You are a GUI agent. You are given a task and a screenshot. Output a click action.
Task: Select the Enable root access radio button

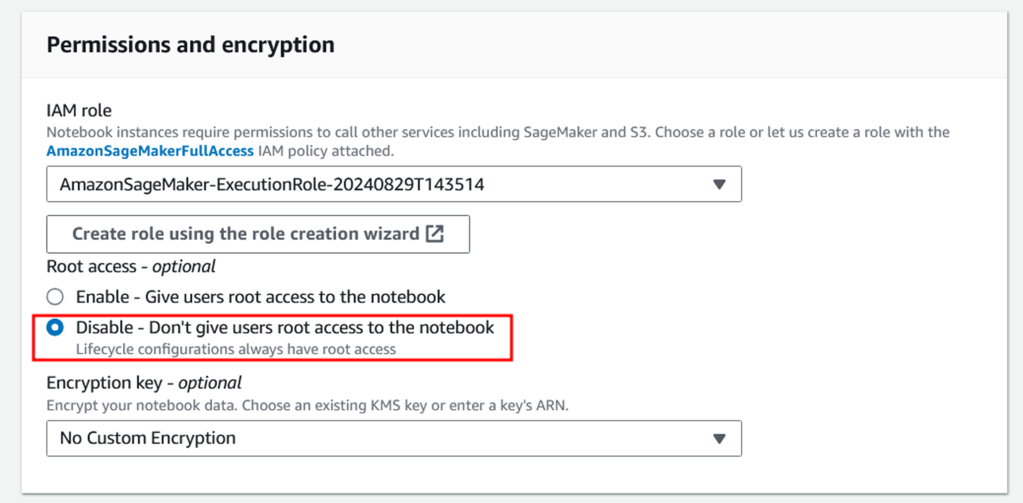coord(56,297)
